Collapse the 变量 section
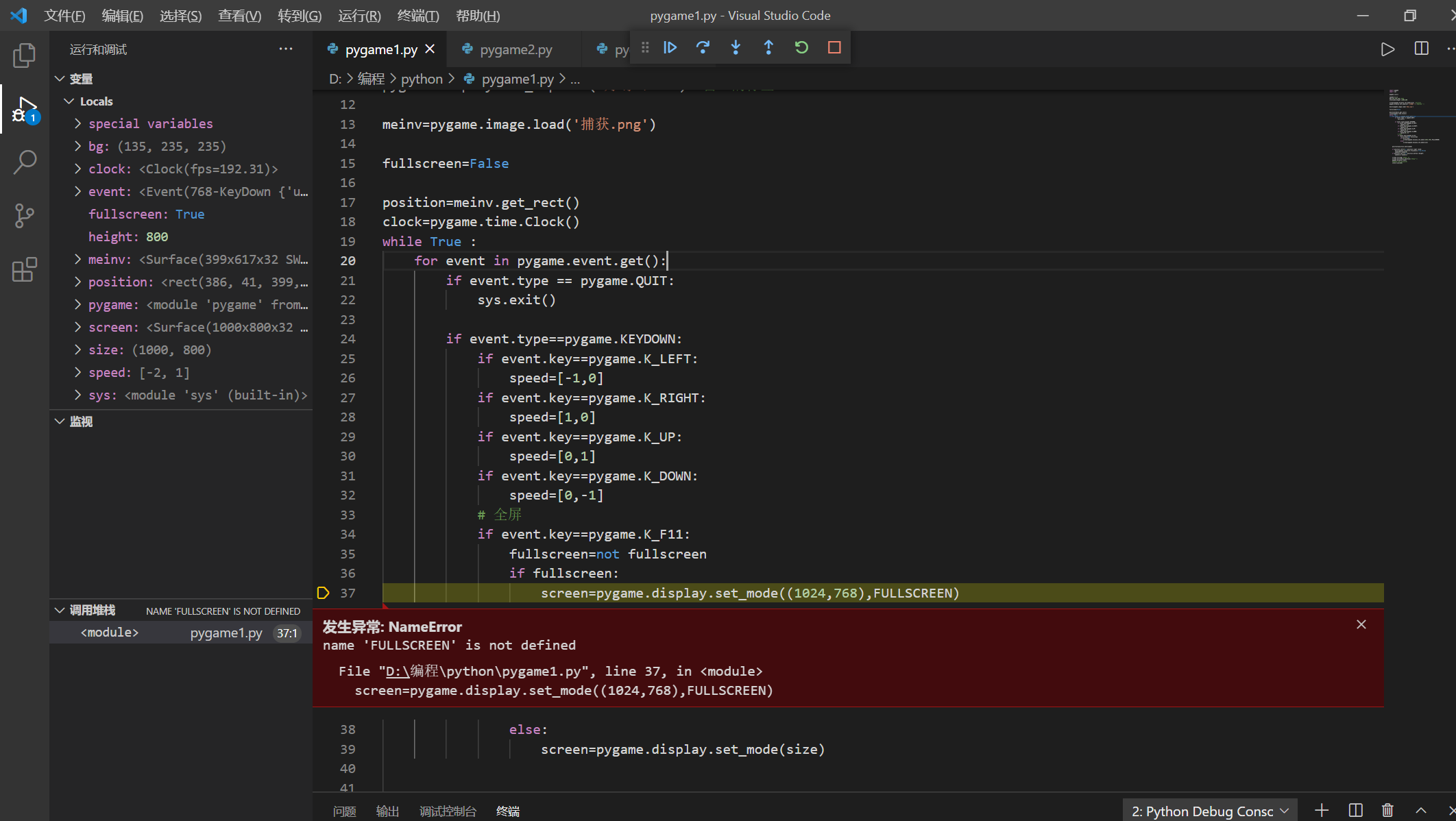1456x821 pixels. (60, 79)
